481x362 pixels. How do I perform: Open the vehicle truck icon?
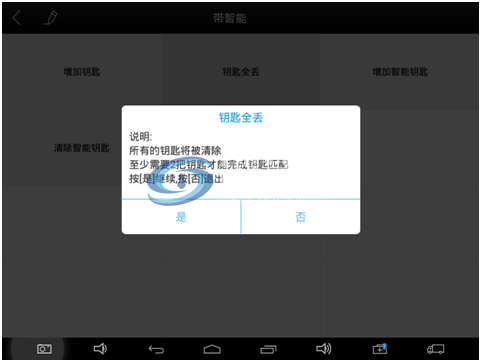[435, 349]
